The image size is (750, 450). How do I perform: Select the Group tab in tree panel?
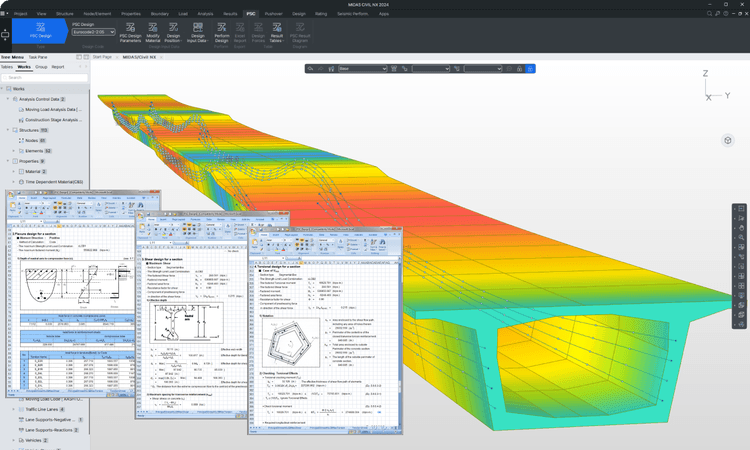(x=41, y=67)
